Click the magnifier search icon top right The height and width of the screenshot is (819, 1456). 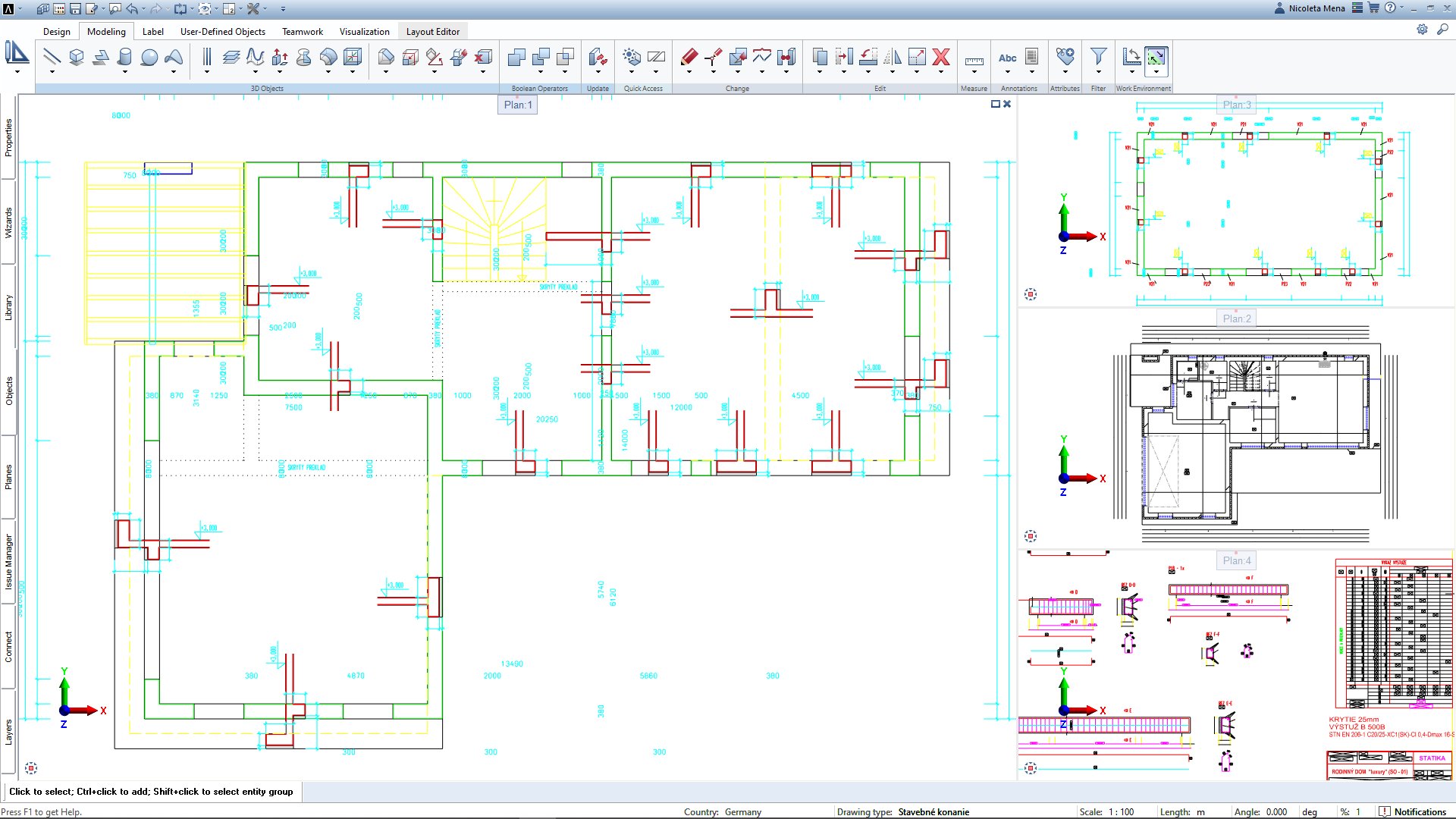point(1442,29)
